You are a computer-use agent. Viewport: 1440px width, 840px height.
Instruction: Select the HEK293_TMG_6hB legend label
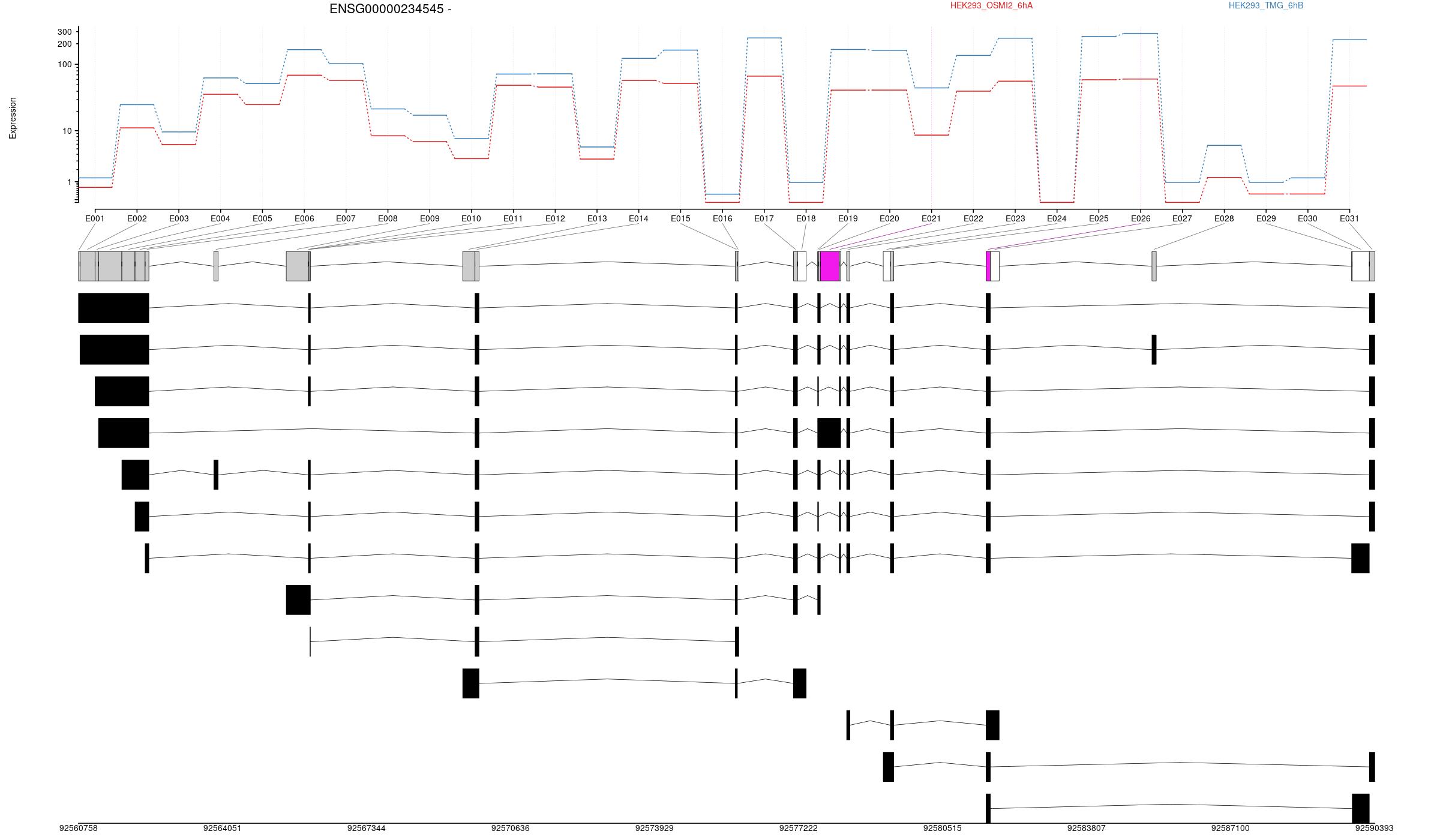[1265, 5]
